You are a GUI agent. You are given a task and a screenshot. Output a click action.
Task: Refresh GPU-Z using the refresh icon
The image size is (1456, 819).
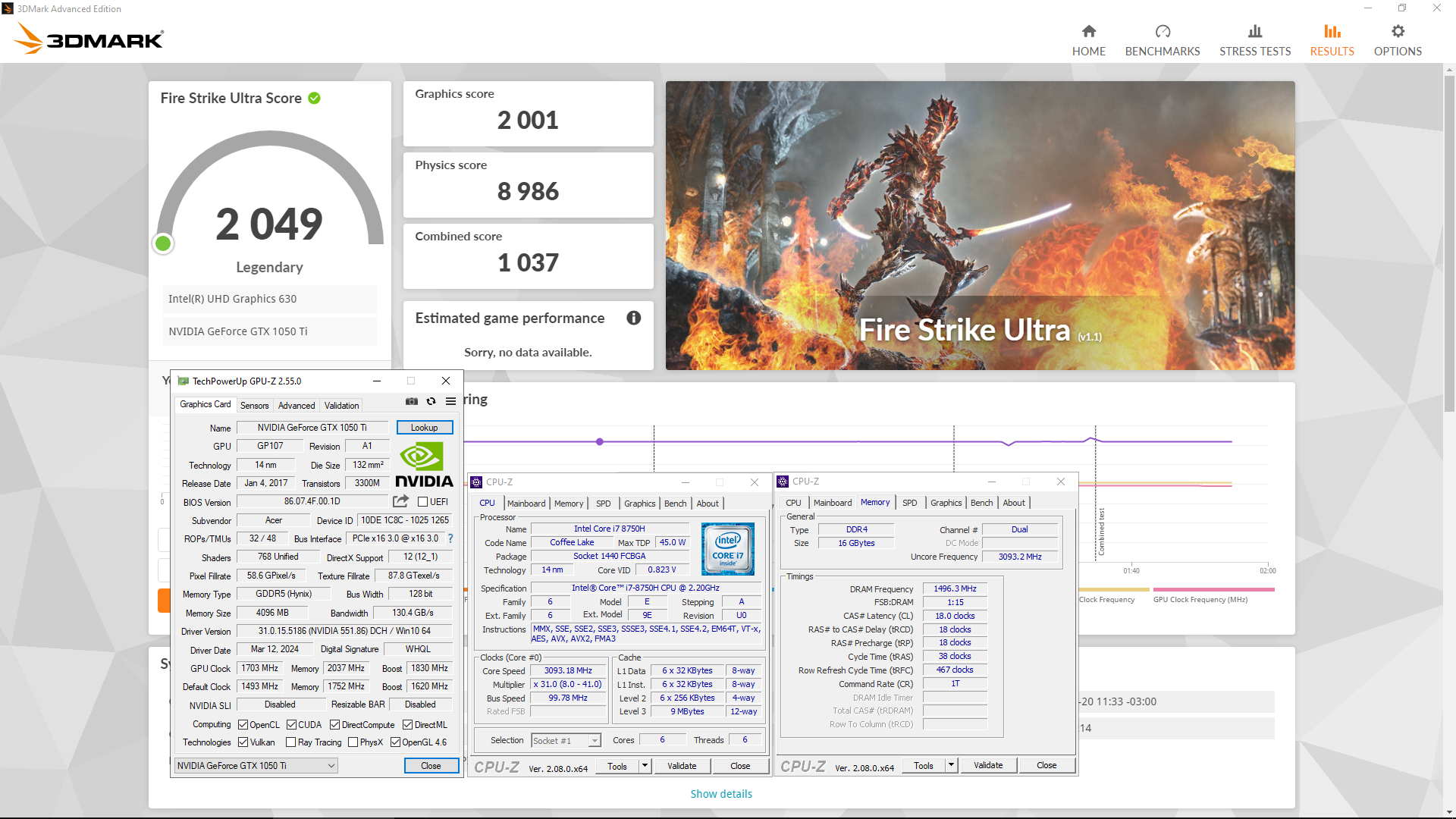pos(431,401)
